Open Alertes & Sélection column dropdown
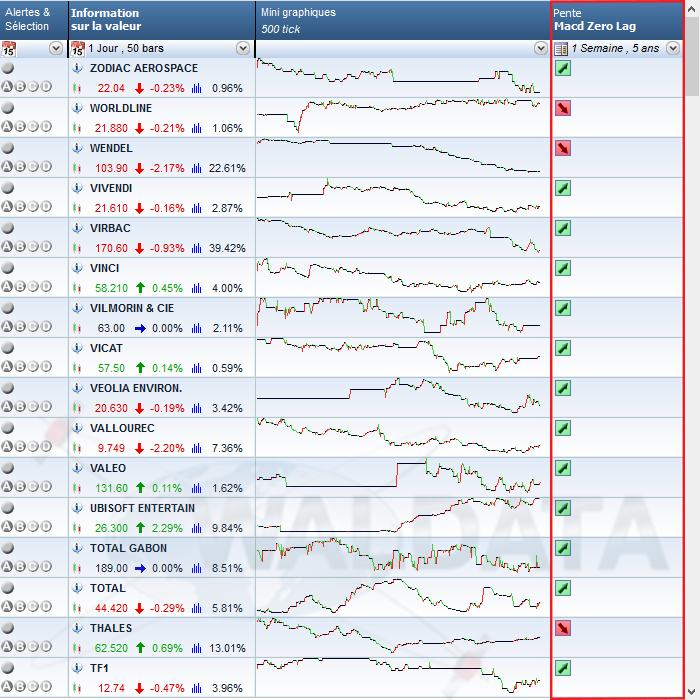Screen dimensions: 700x700 click(x=56, y=48)
